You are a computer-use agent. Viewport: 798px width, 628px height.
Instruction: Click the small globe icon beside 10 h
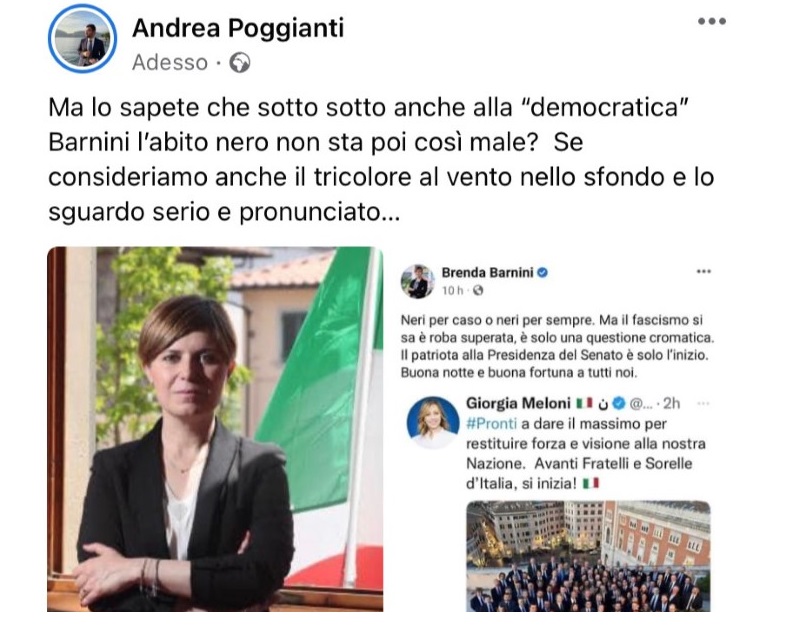point(478,291)
